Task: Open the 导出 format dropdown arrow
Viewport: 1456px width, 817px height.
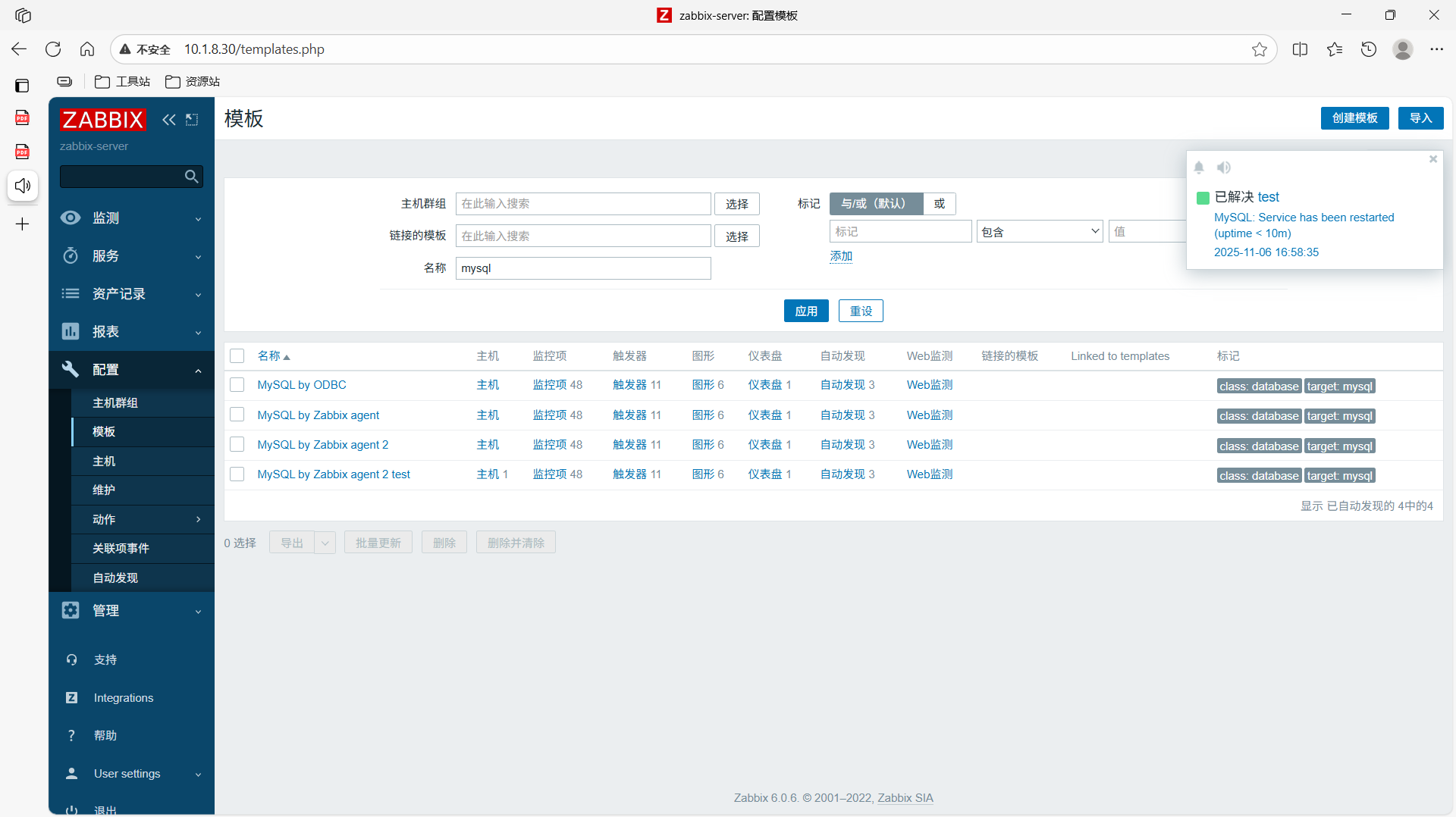Action: point(325,543)
